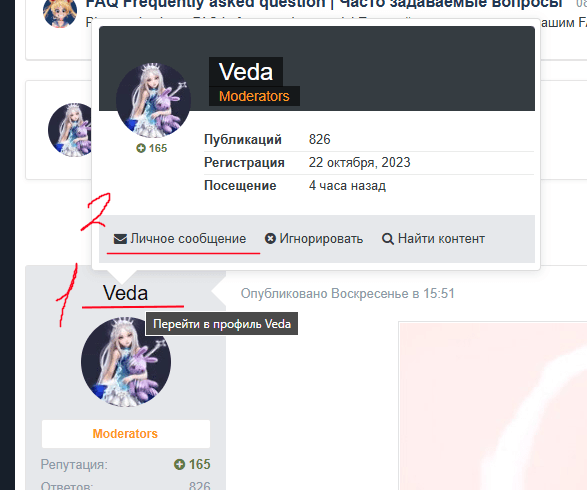Click the green plus icon beside Репутация
This screenshot has height=490, width=587.
point(179,465)
